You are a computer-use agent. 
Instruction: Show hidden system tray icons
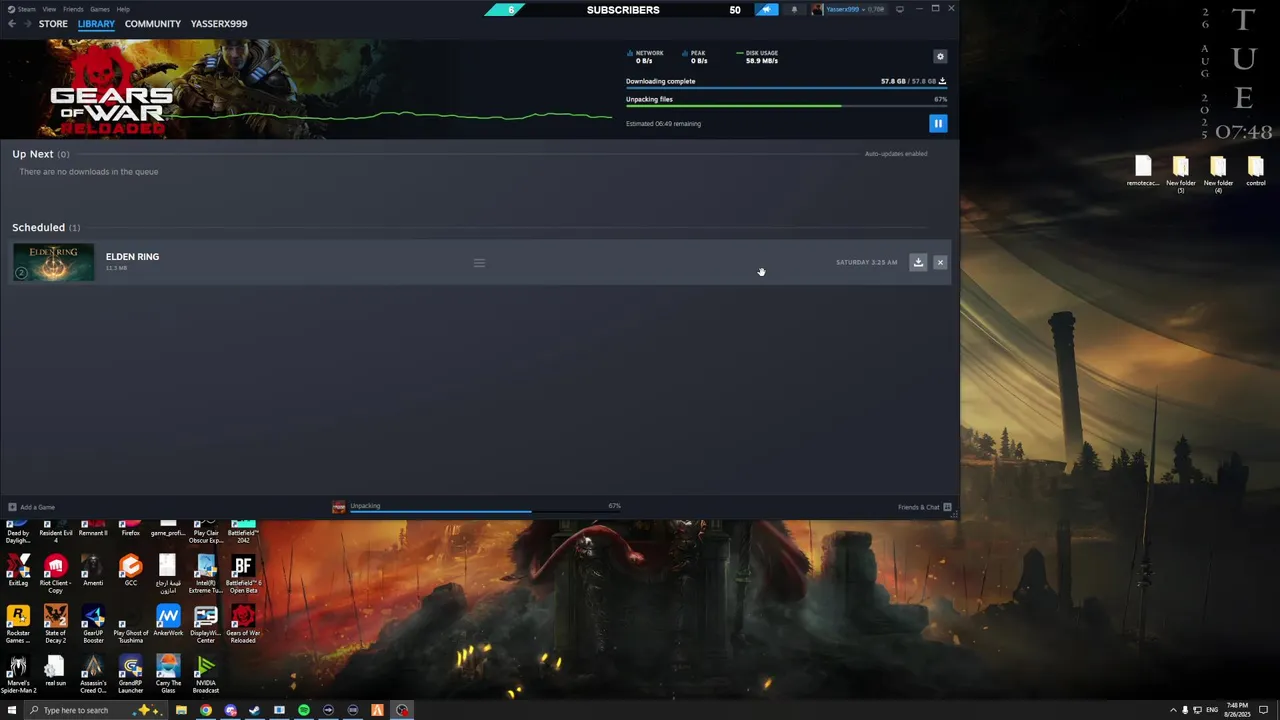coord(1173,710)
